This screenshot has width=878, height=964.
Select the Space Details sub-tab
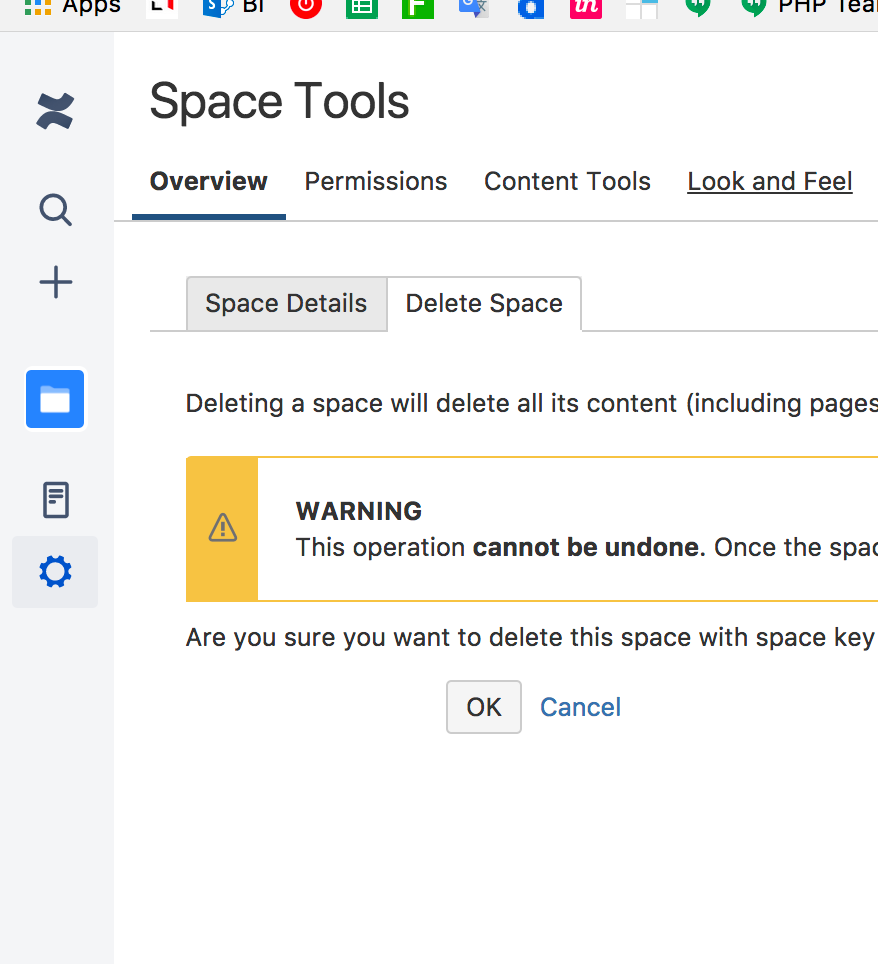point(287,304)
